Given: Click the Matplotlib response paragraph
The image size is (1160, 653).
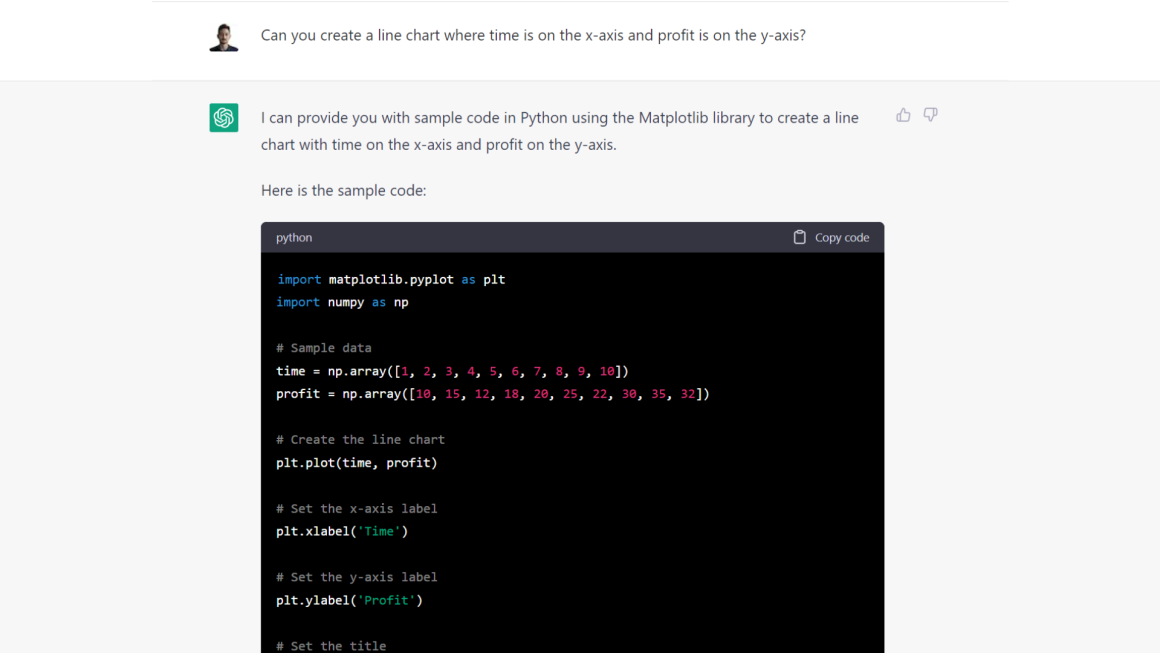Looking at the screenshot, I should pyautogui.click(x=559, y=131).
